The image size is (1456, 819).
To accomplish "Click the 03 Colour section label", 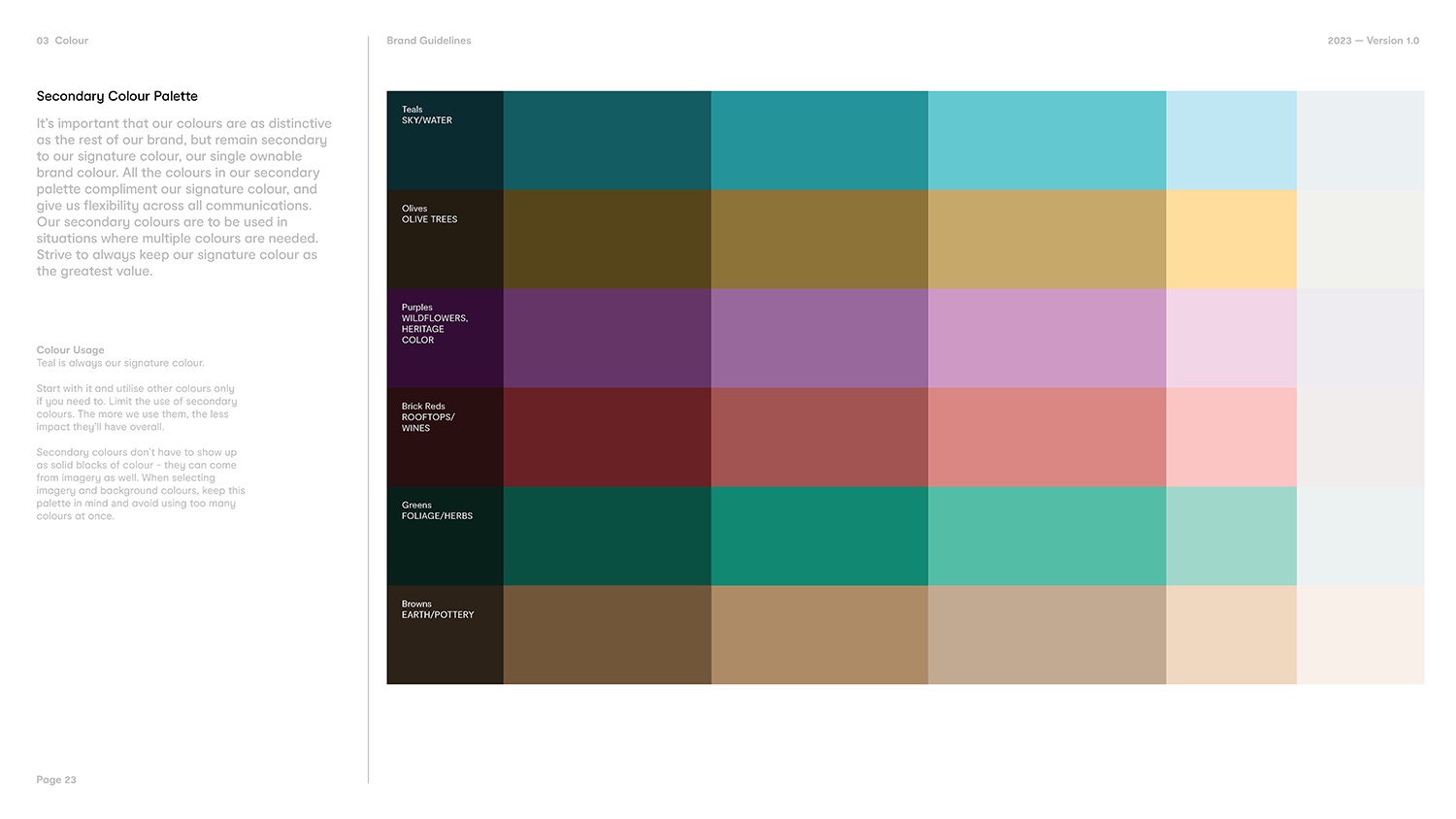I will [62, 41].
